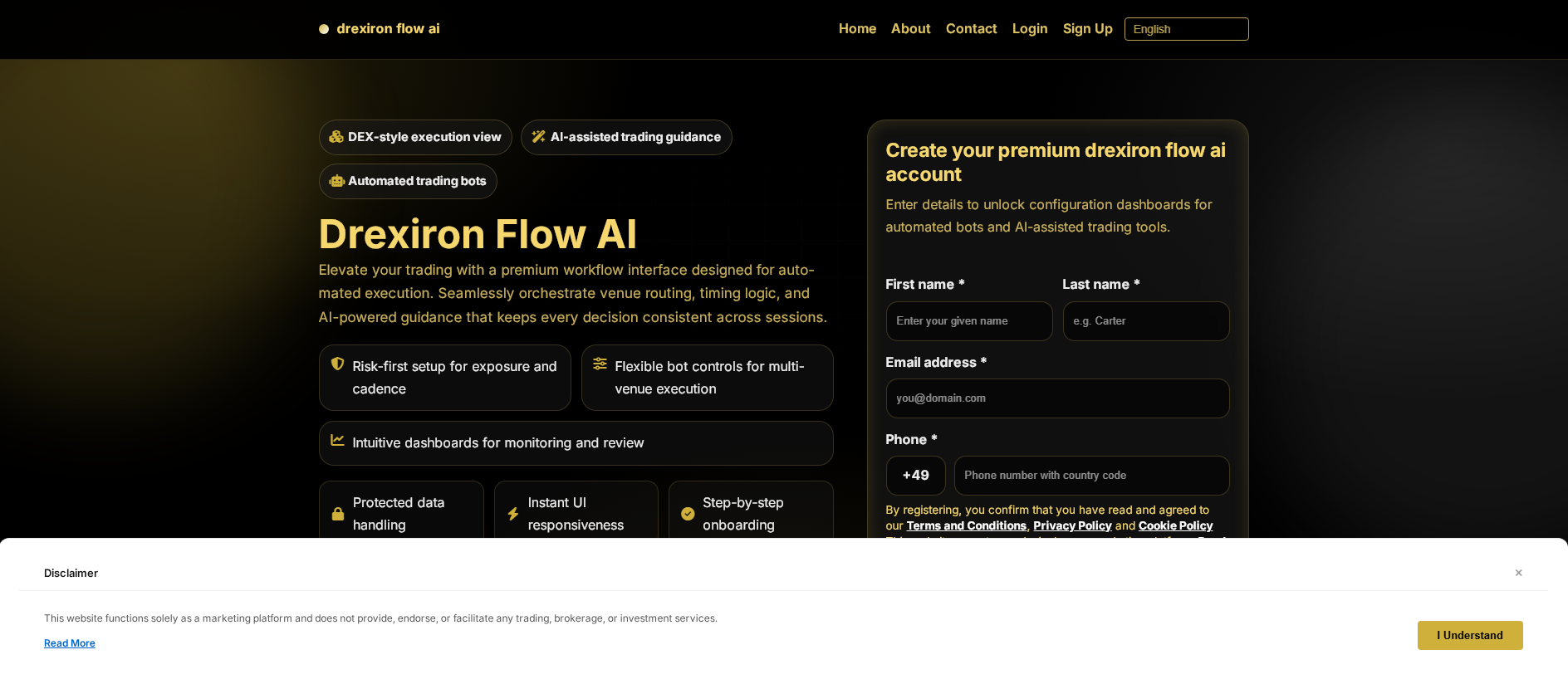Click the sliders icon for Flexible bot controls
This screenshot has width=1568, height=679.
pyautogui.click(x=600, y=364)
